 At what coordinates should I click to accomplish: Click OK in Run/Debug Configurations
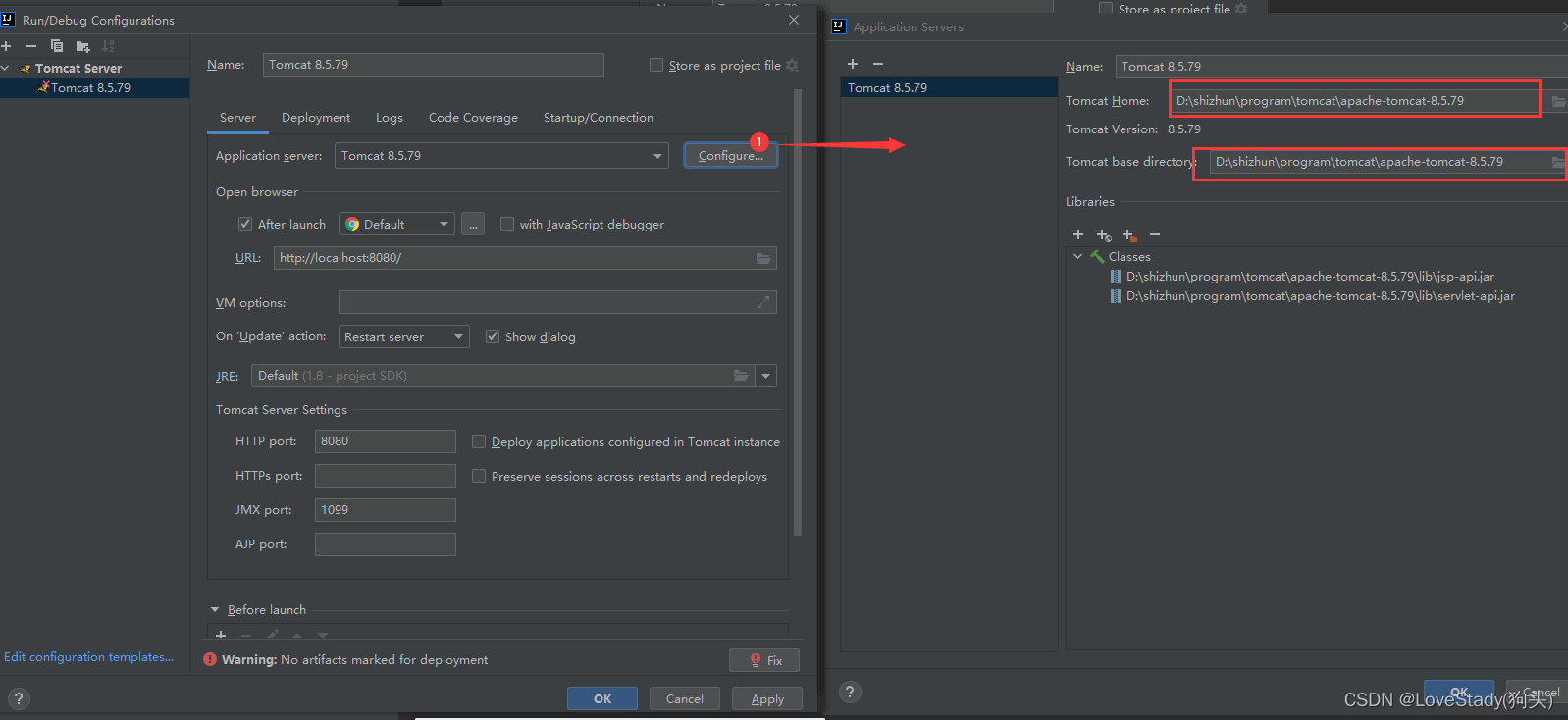(x=602, y=698)
